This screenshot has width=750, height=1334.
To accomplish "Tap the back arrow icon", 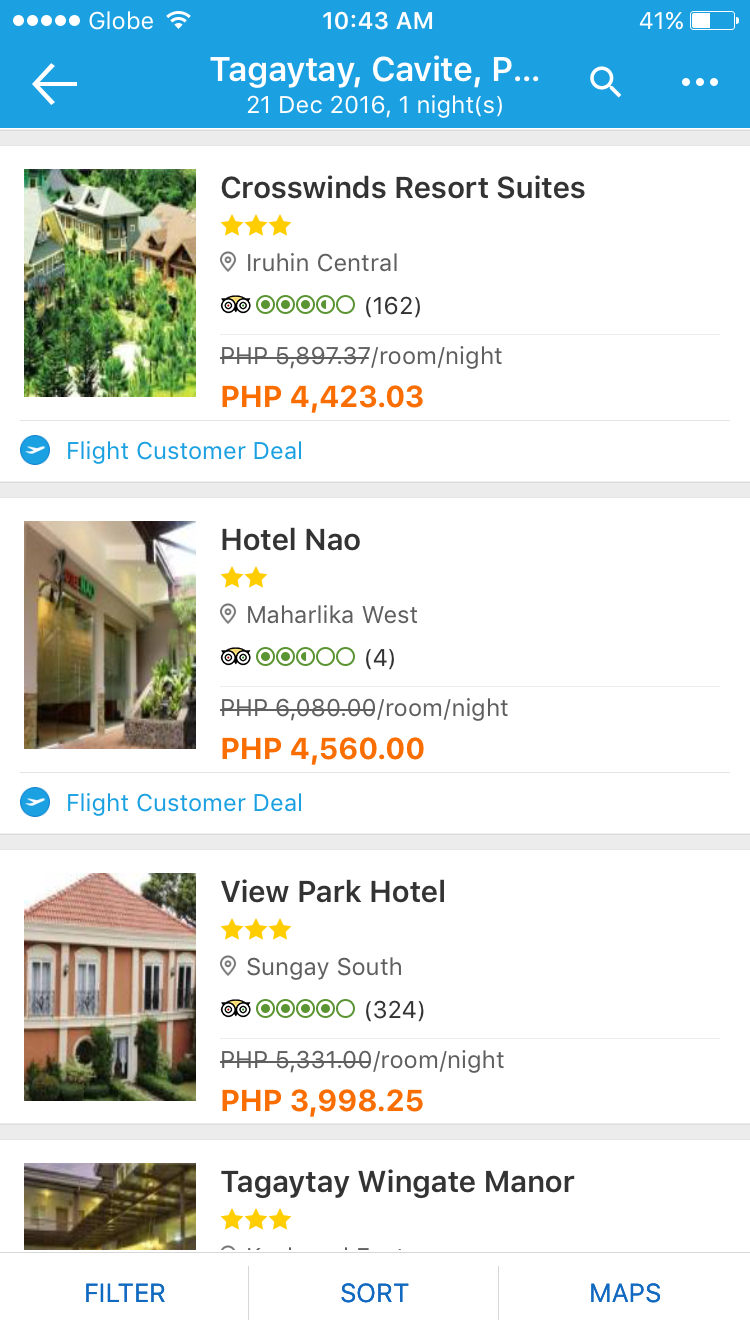I will (54, 84).
